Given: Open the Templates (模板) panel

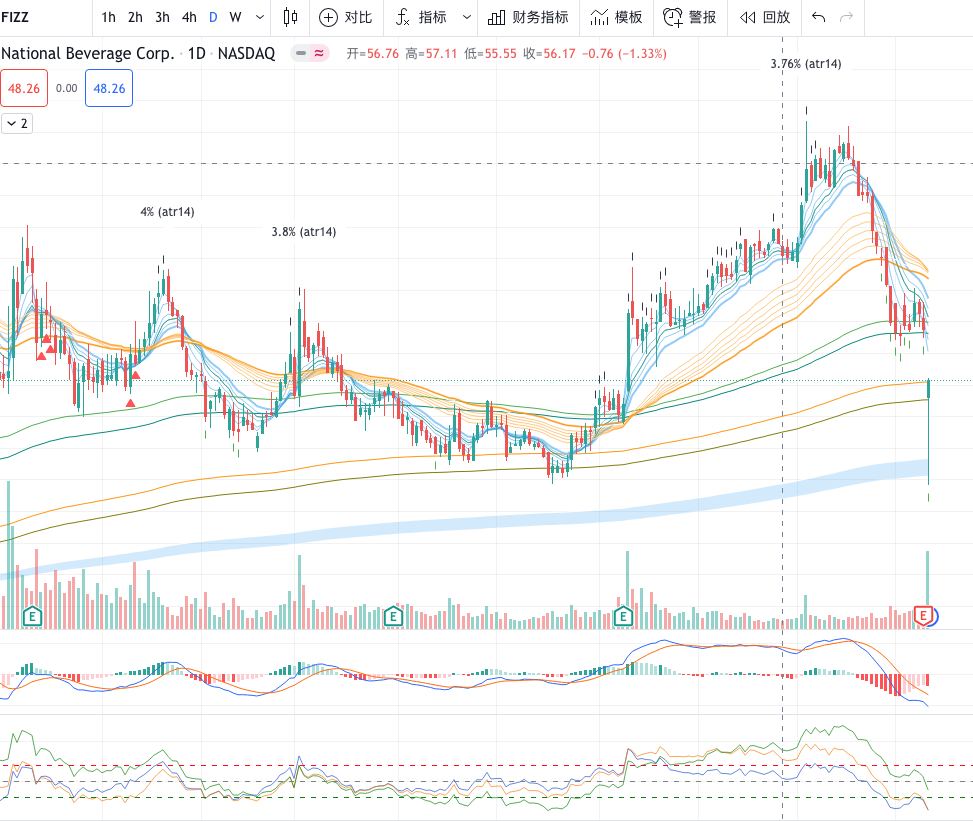Looking at the screenshot, I should [x=616, y=17].
